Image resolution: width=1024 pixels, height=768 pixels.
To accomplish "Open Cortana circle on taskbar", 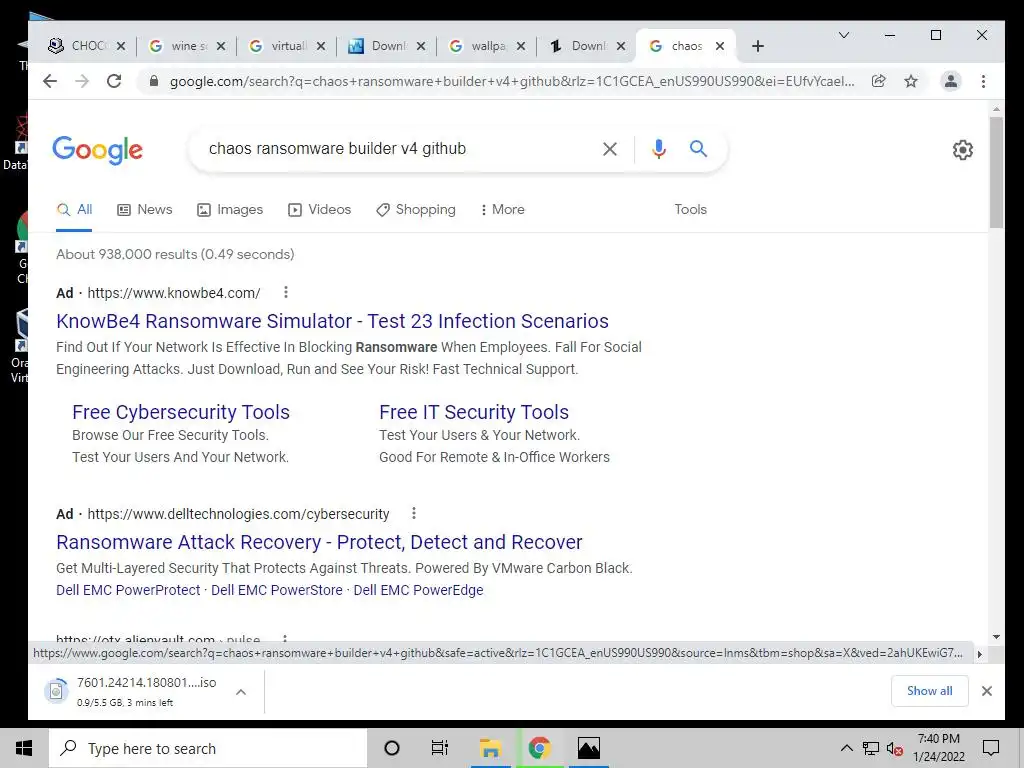I will point(392,748).
